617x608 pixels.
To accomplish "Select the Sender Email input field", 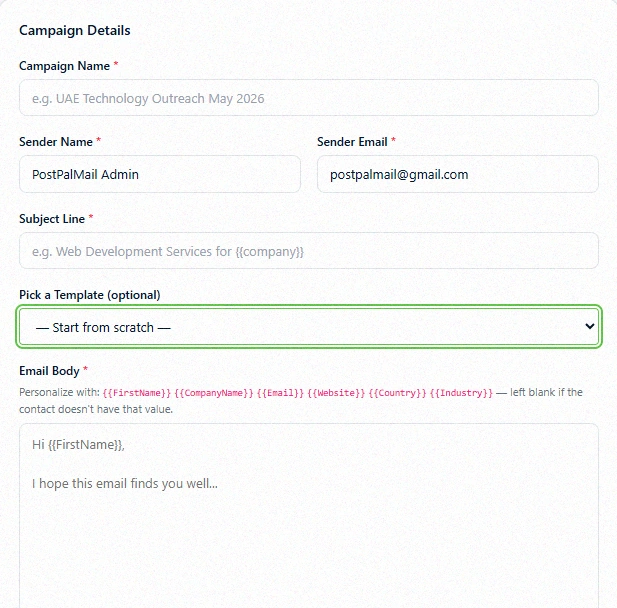I will coord(458,174).
